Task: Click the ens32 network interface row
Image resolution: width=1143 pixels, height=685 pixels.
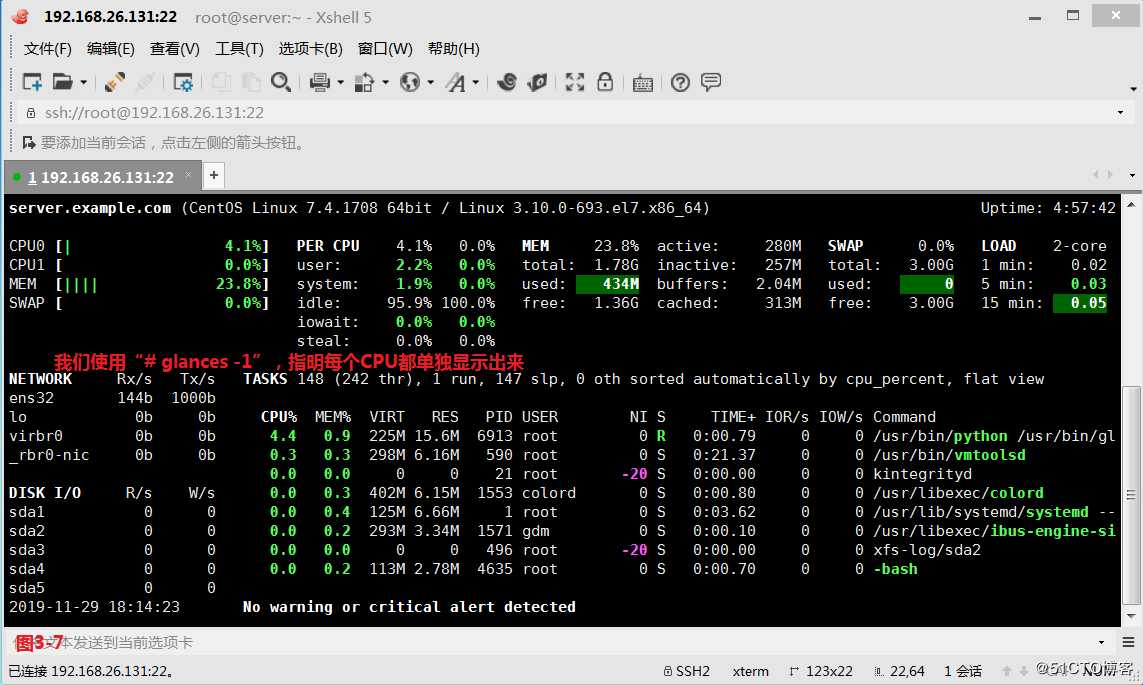Action: click(x=112, y=399)
